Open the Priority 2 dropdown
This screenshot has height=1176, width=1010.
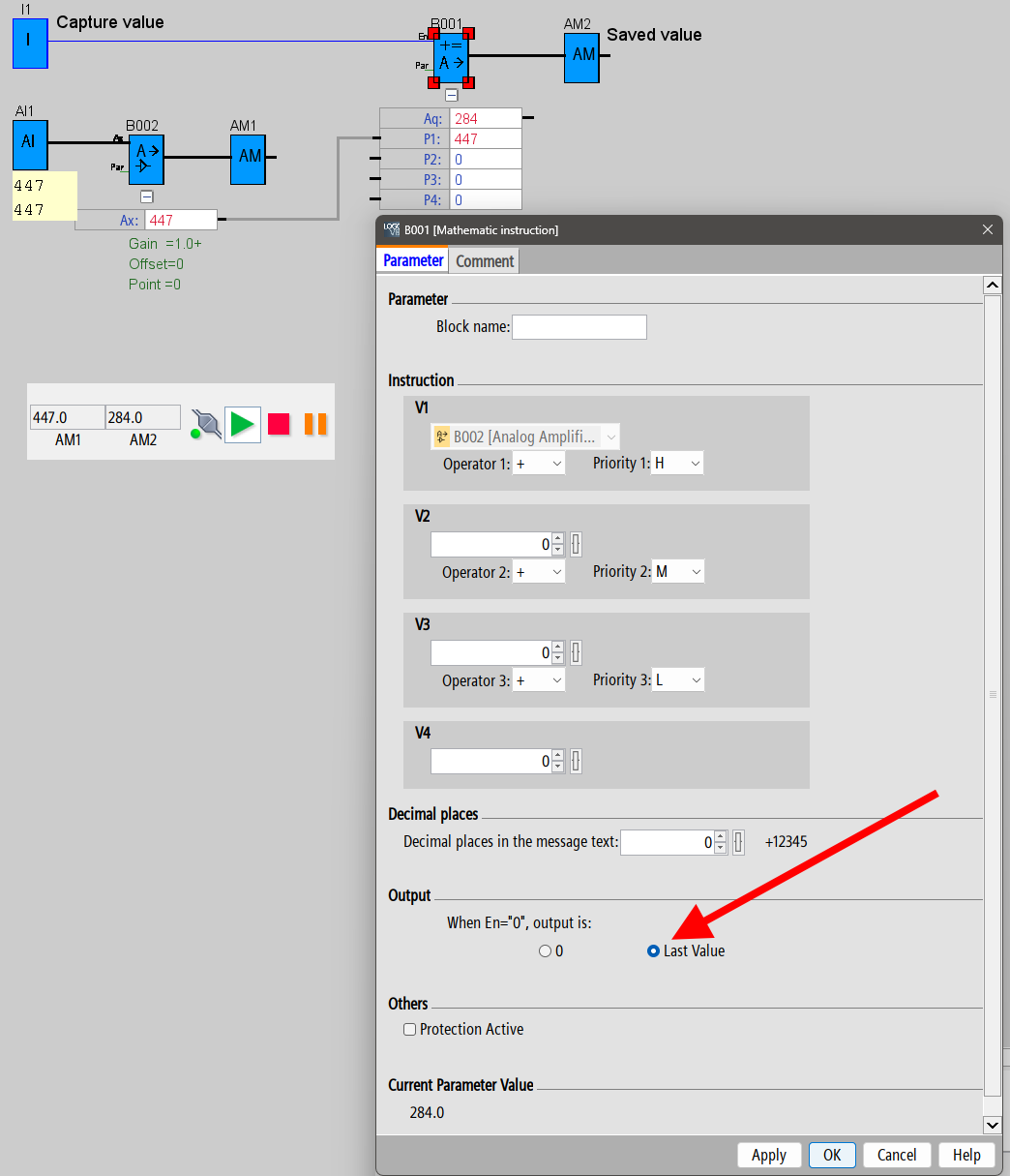click(677, 572)
